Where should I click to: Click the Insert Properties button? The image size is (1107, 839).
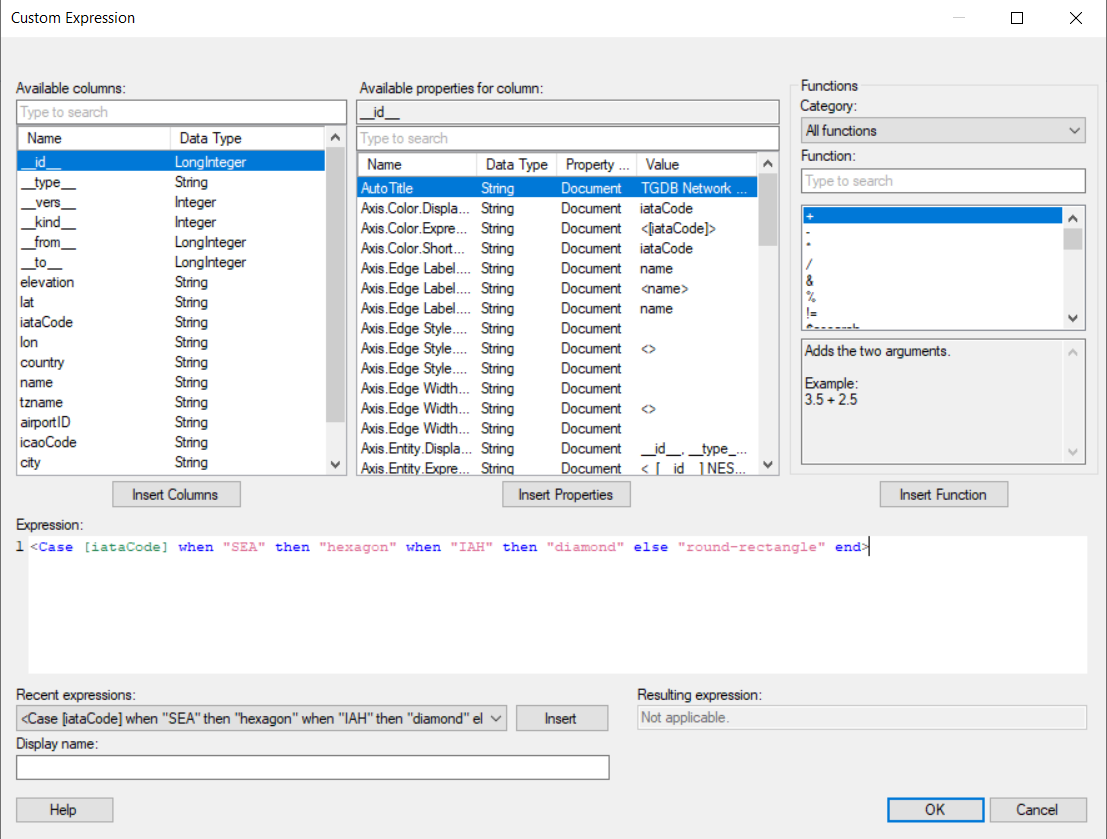566,494
